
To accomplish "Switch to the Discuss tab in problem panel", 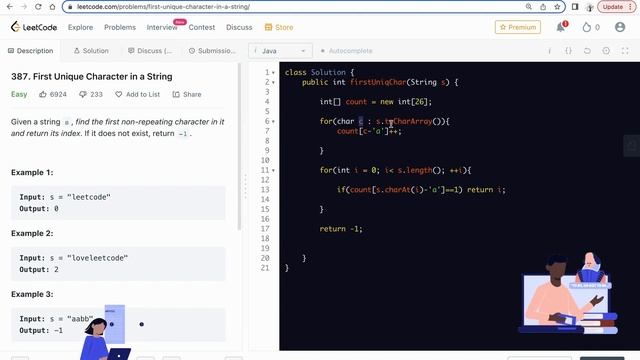I will (x=150, y=51).
